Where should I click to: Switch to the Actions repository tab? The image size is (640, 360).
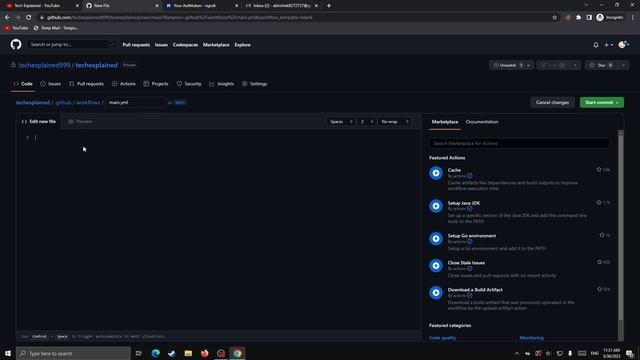tap(124, 84)
